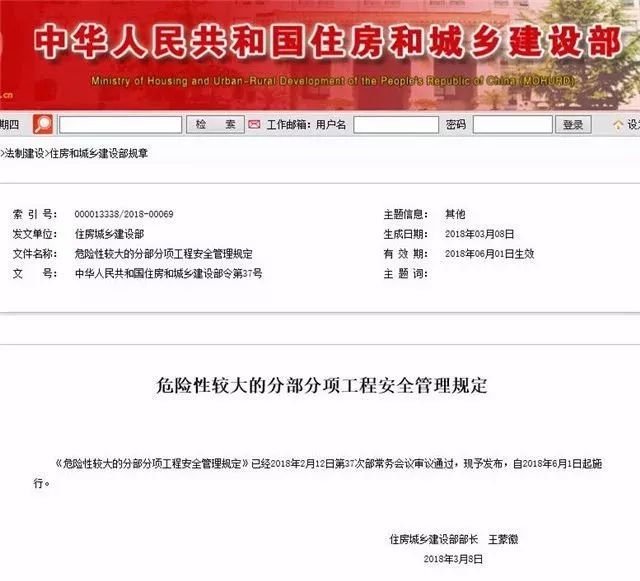Select index number 000013338/2018-00069
640x581 pixels.
(124, 214)
